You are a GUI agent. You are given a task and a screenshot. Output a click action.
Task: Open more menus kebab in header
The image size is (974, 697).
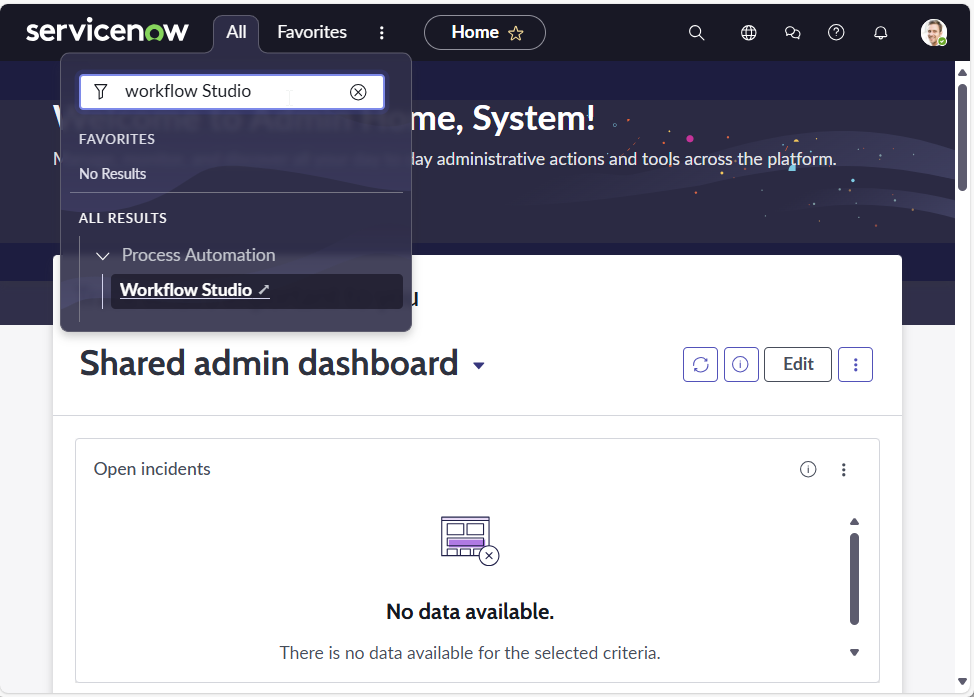[x=381, y=33]
